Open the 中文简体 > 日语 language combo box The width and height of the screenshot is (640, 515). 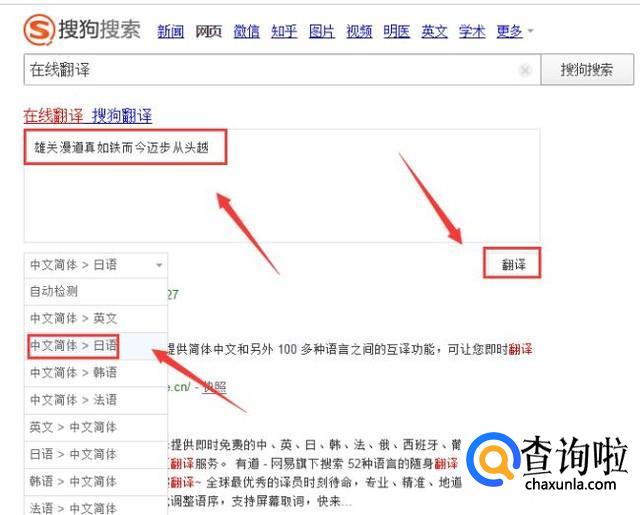pyautogui.click(x=96, y=265)
